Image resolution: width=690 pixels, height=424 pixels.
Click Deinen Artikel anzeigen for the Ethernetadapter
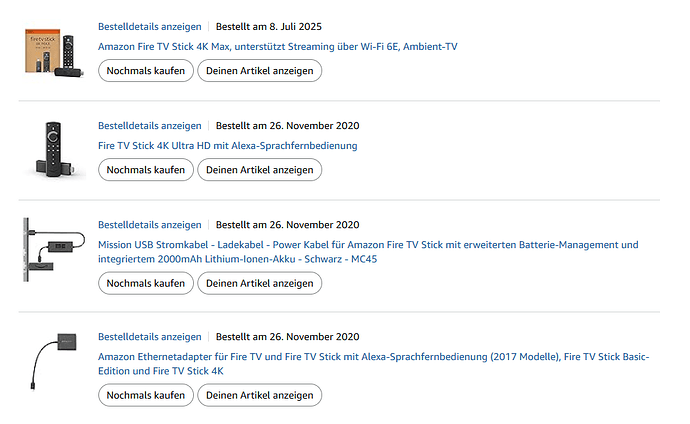tap(259, 395)
